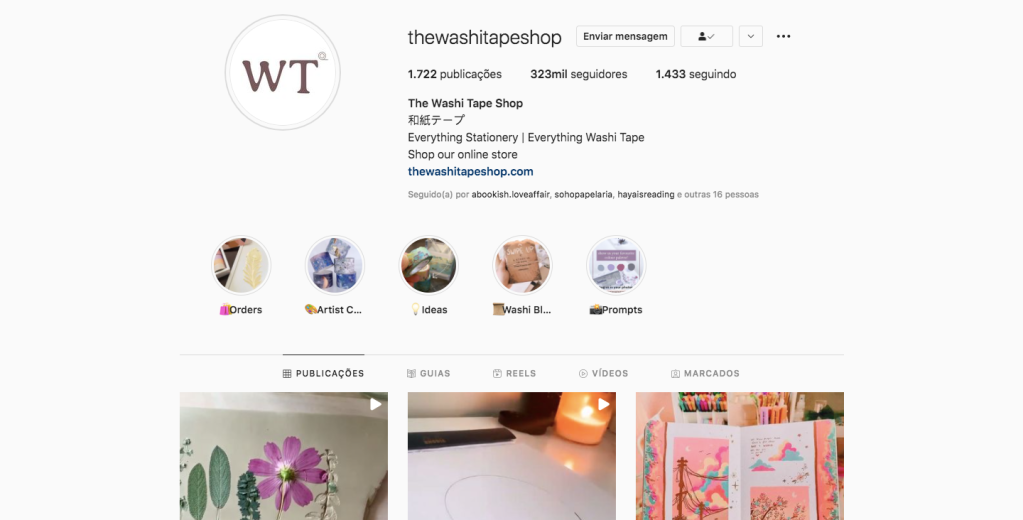Open the three-dots options menu
The width and height of the screenshot is (1023, 520).
[x=783, y=37]
